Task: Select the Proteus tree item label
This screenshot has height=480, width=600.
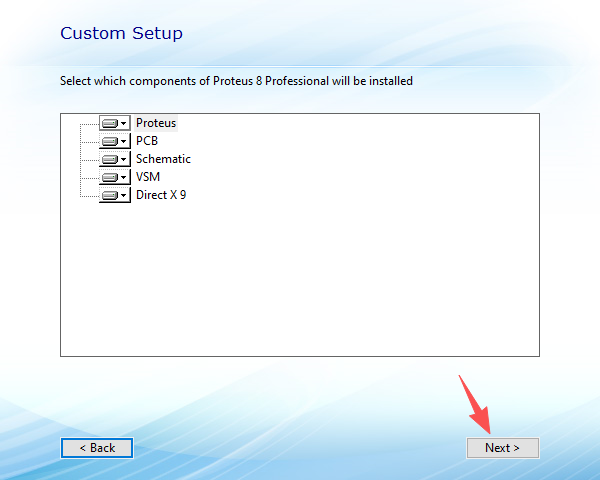Action: click(156, 123)
